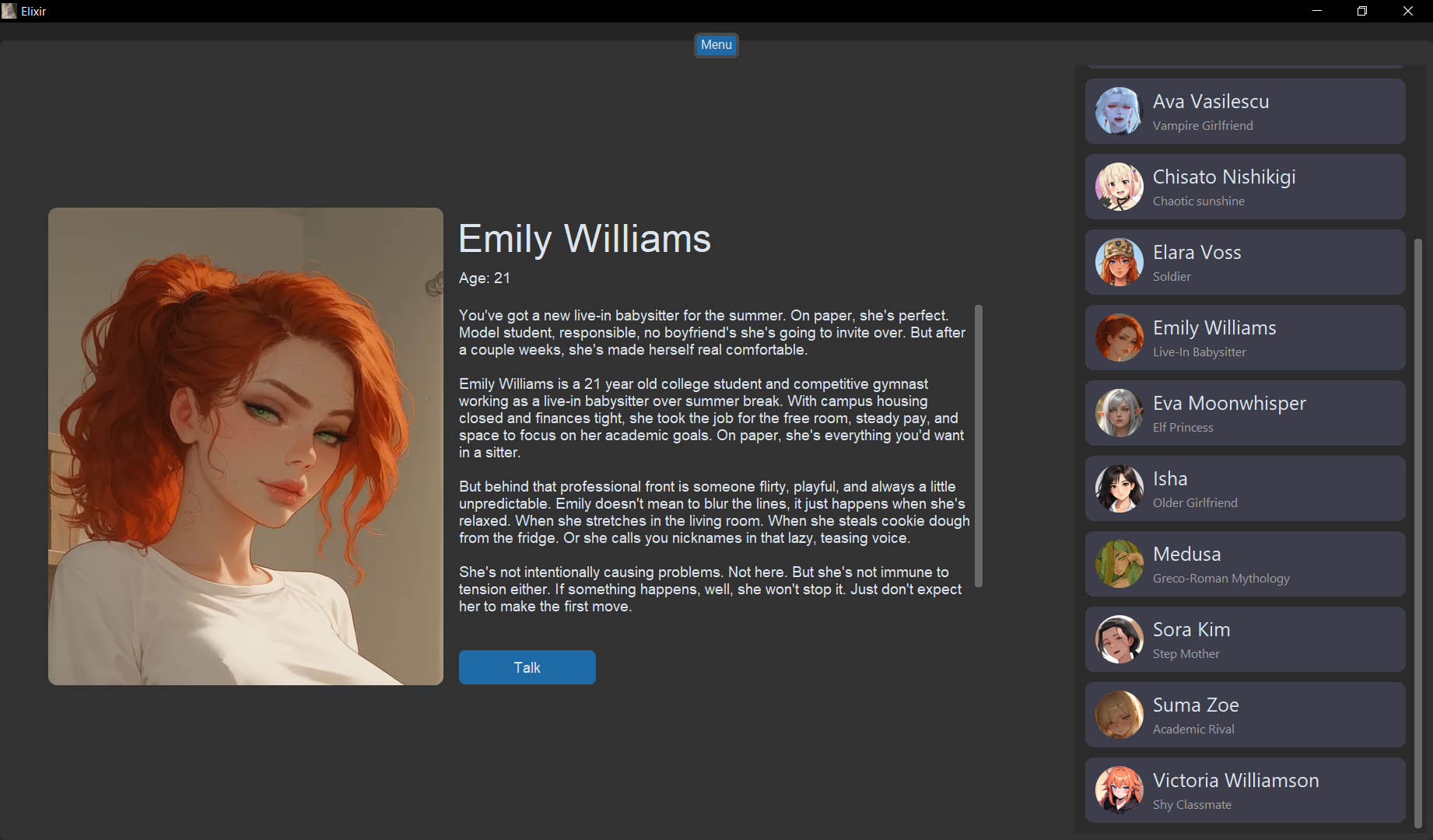Click Suma Zoe's avatar icon
The height and width of the screenshot is (840, 1433).
(1119, 715)
